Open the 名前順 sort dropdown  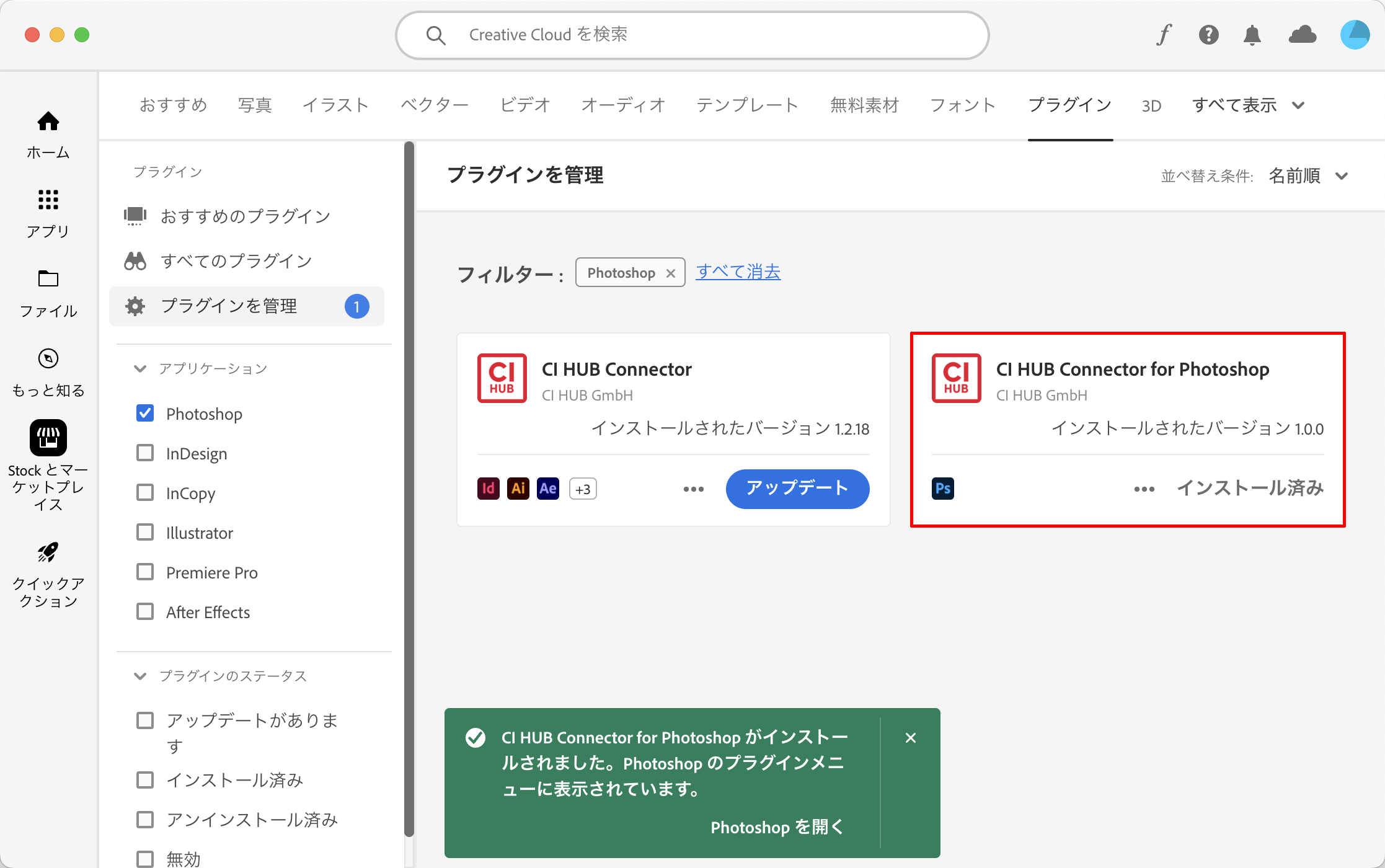1308,176
